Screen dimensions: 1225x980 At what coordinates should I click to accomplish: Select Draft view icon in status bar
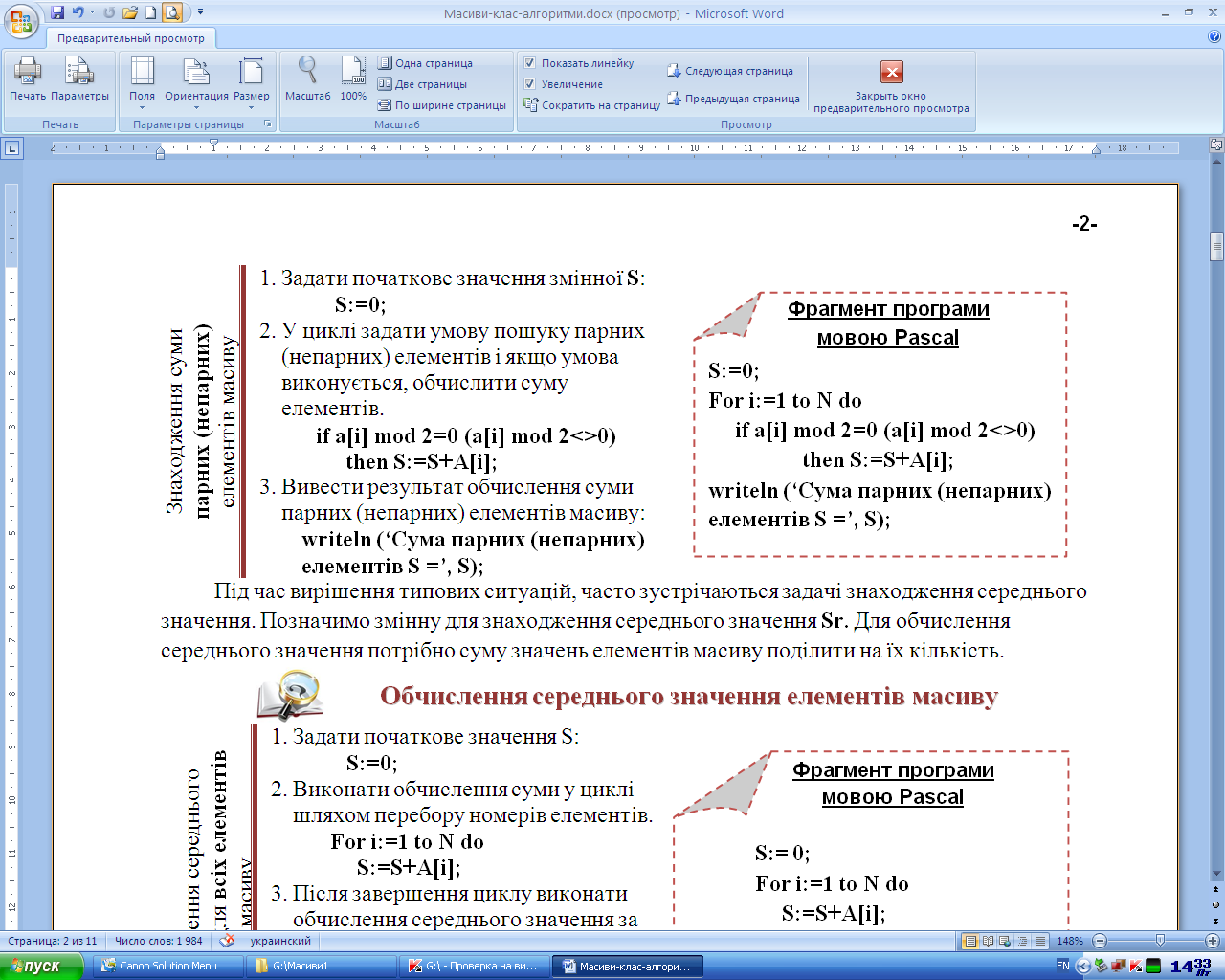pyautogui.click(x=1040, y=941)
